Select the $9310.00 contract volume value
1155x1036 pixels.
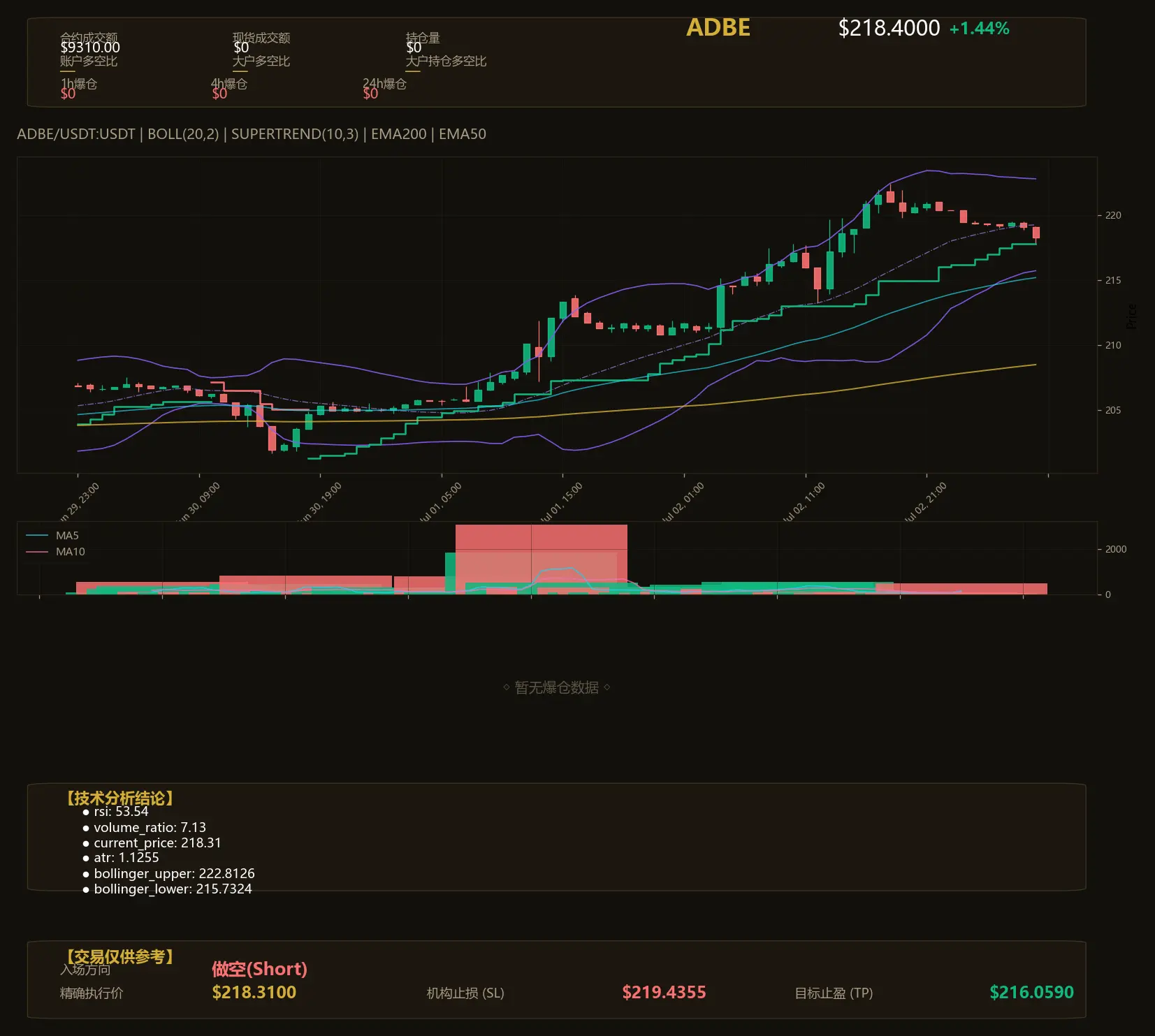point(90,48)
